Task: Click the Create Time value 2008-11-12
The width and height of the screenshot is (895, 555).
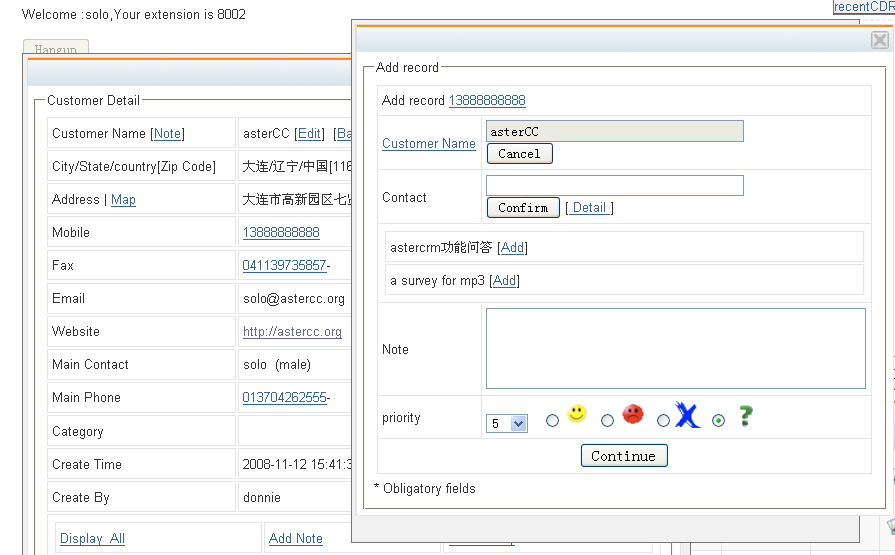Action: [x=296, y=465]
